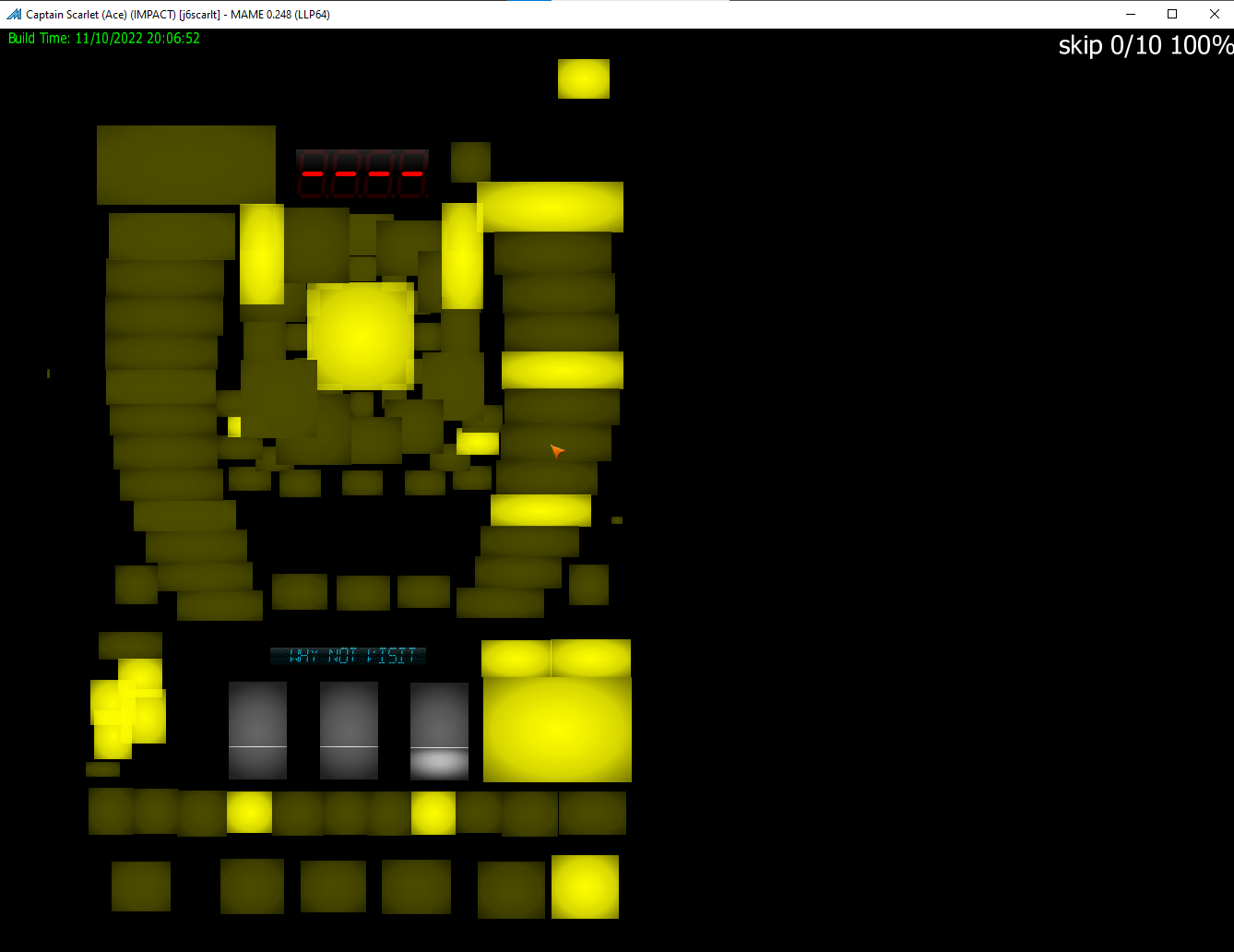Click the dim lamp above 'WHY' on display
The image size is (1234, 952).
[300, 591]
